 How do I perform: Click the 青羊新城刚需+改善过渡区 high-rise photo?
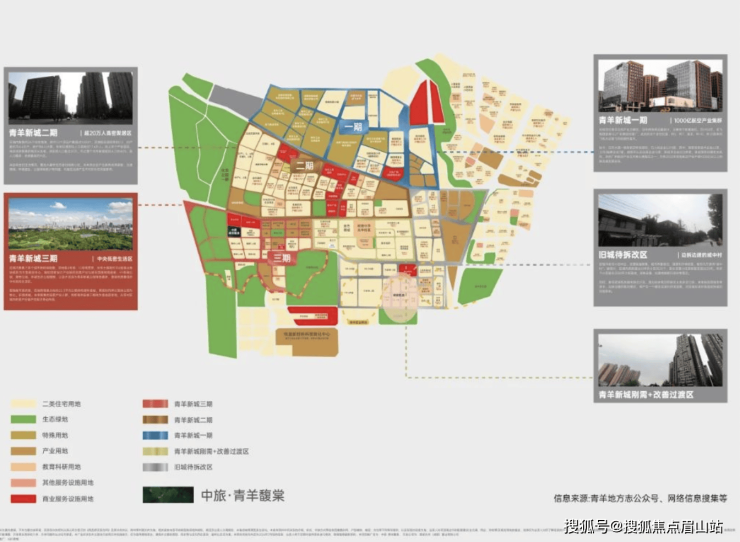coord(659,358)
